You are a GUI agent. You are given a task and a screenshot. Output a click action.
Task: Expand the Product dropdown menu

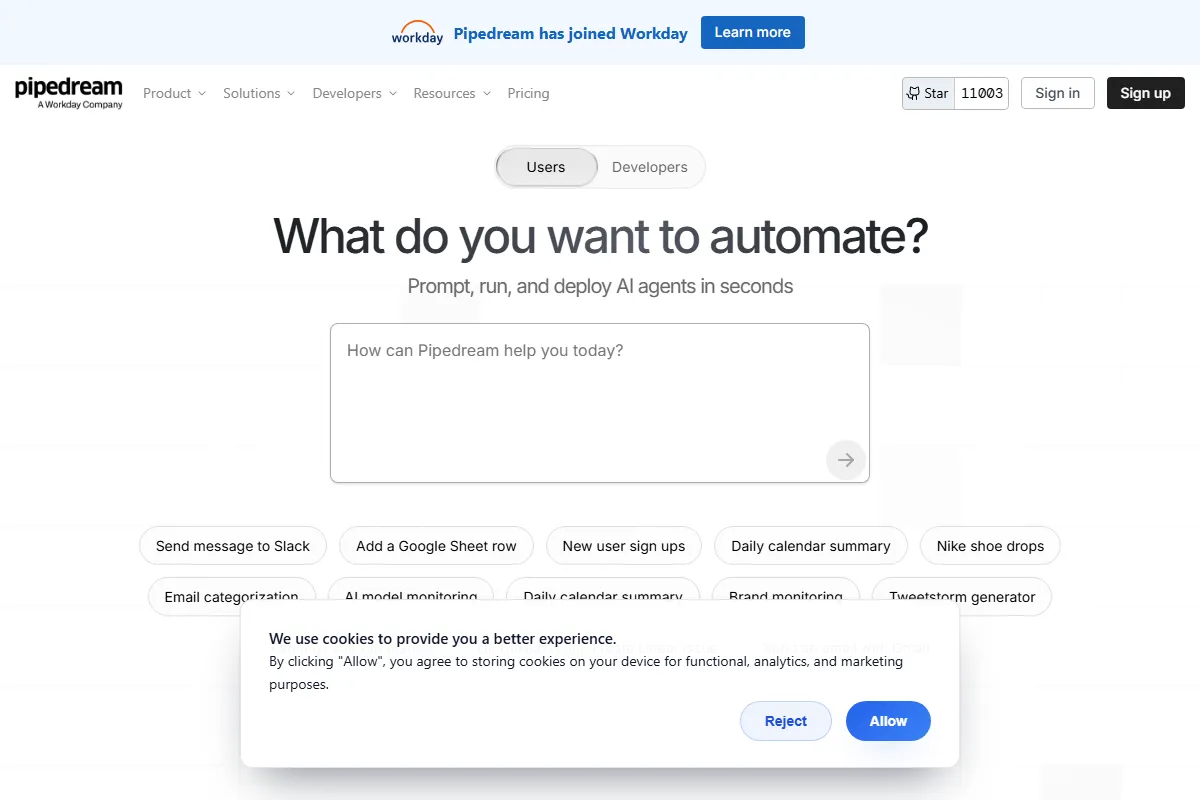click(x=174, y=93)
